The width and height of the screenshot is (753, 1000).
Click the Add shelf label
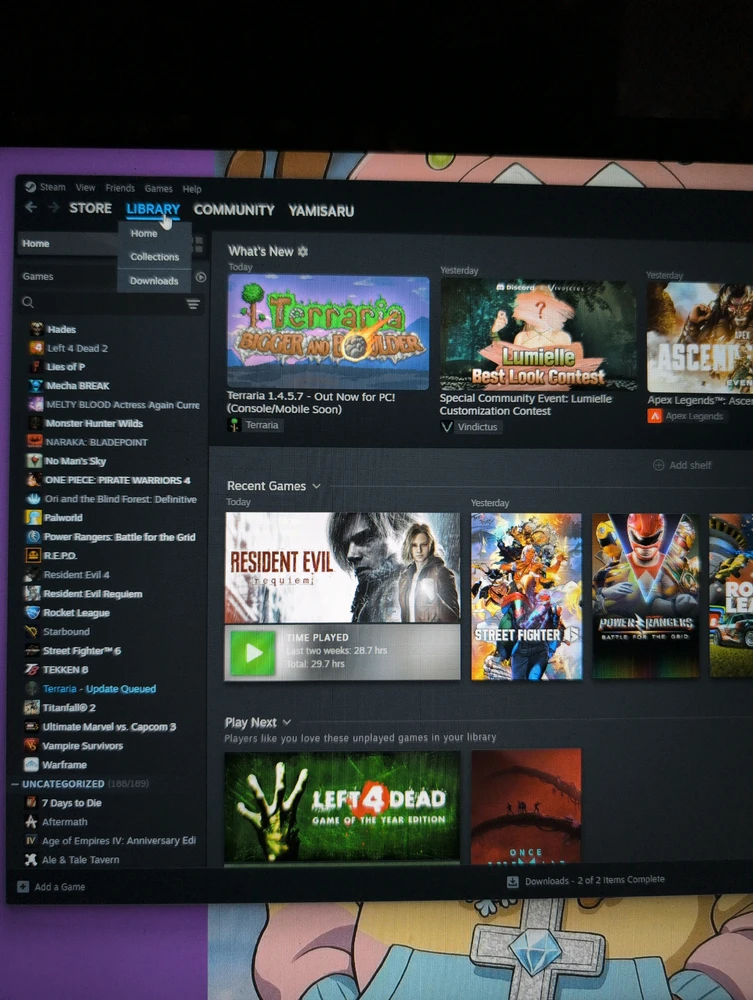point(691,465)
